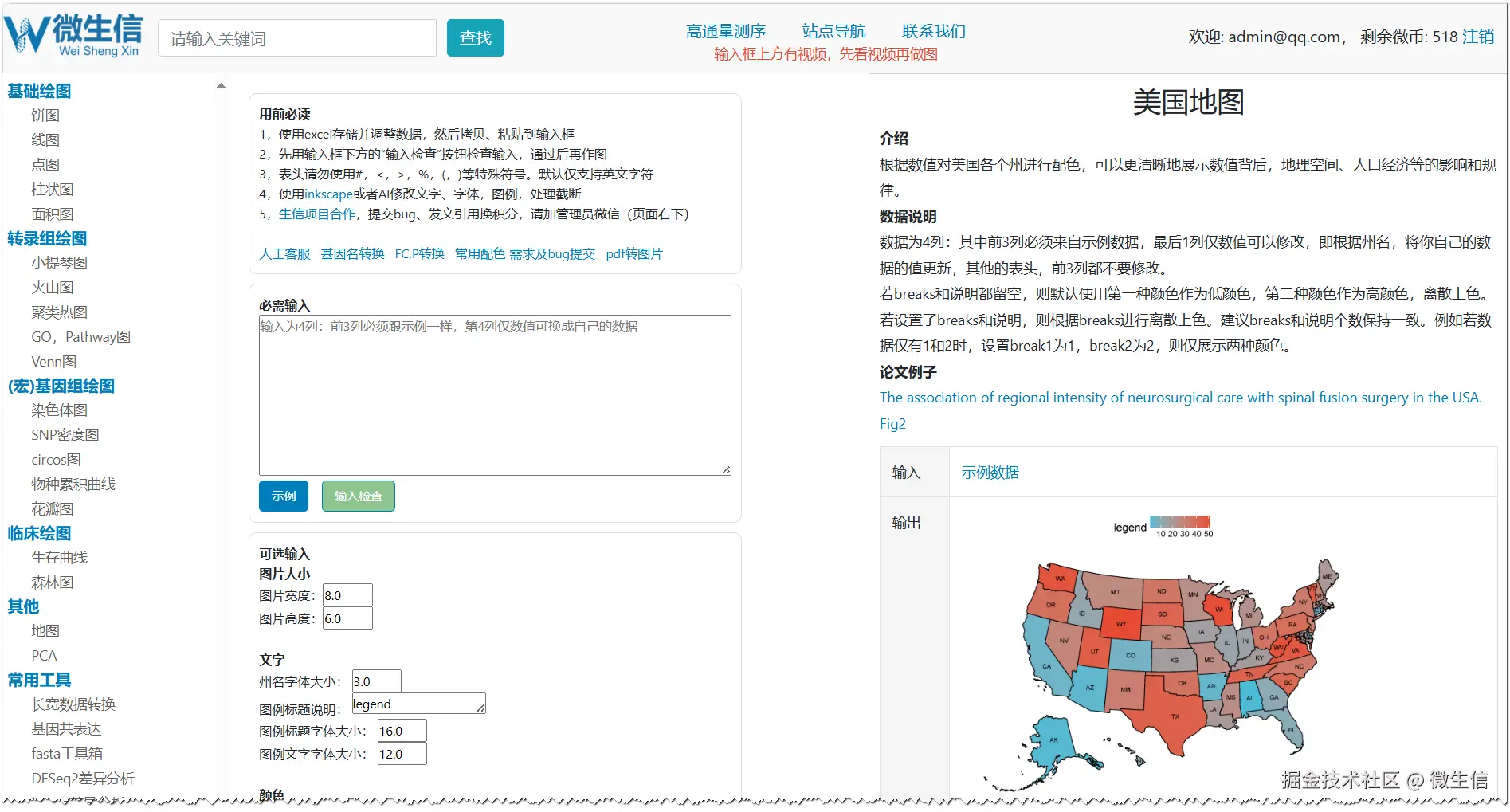
Task: Open 线图 in the sidebar
Action: coord(45,140)
